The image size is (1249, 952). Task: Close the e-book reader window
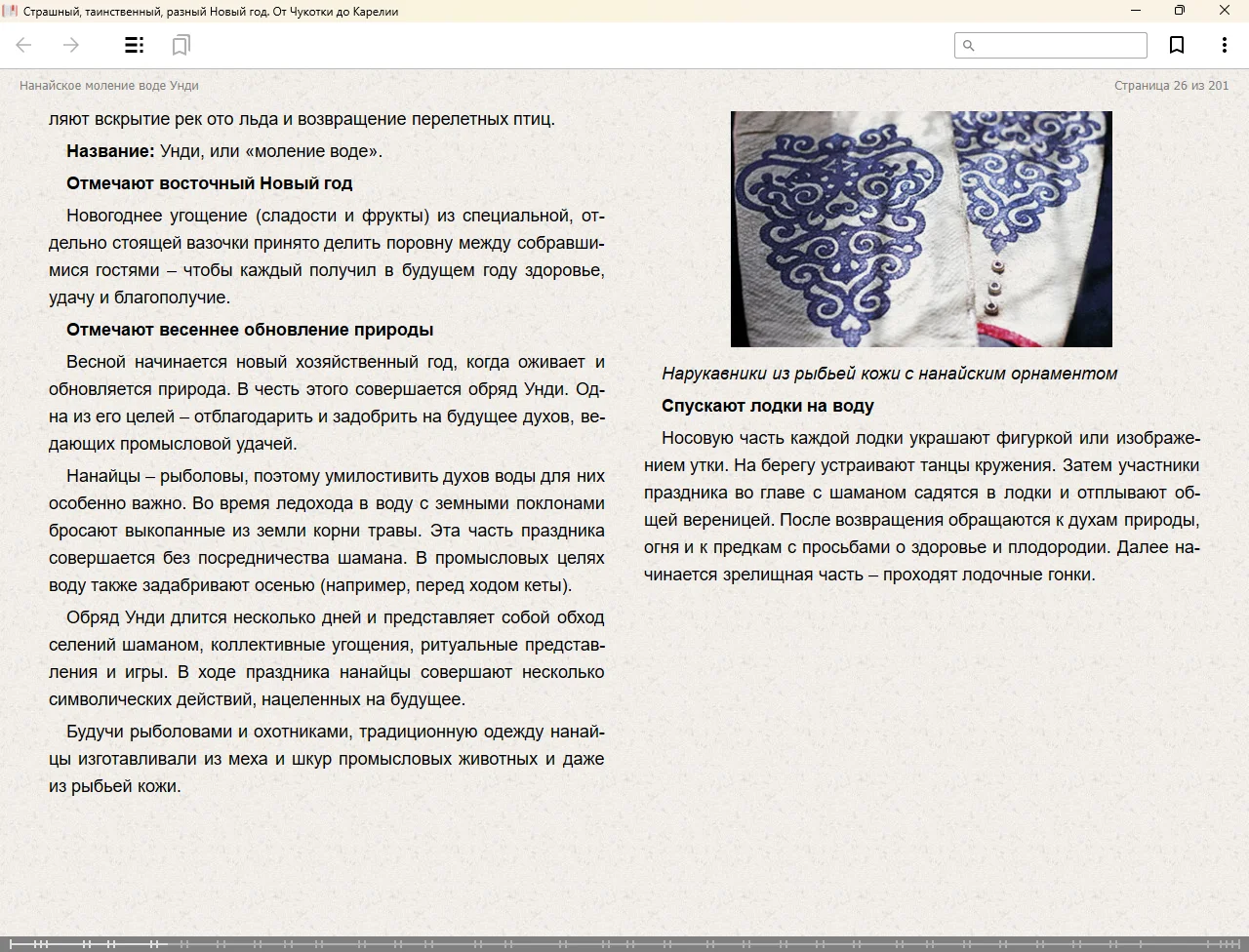1225,11
